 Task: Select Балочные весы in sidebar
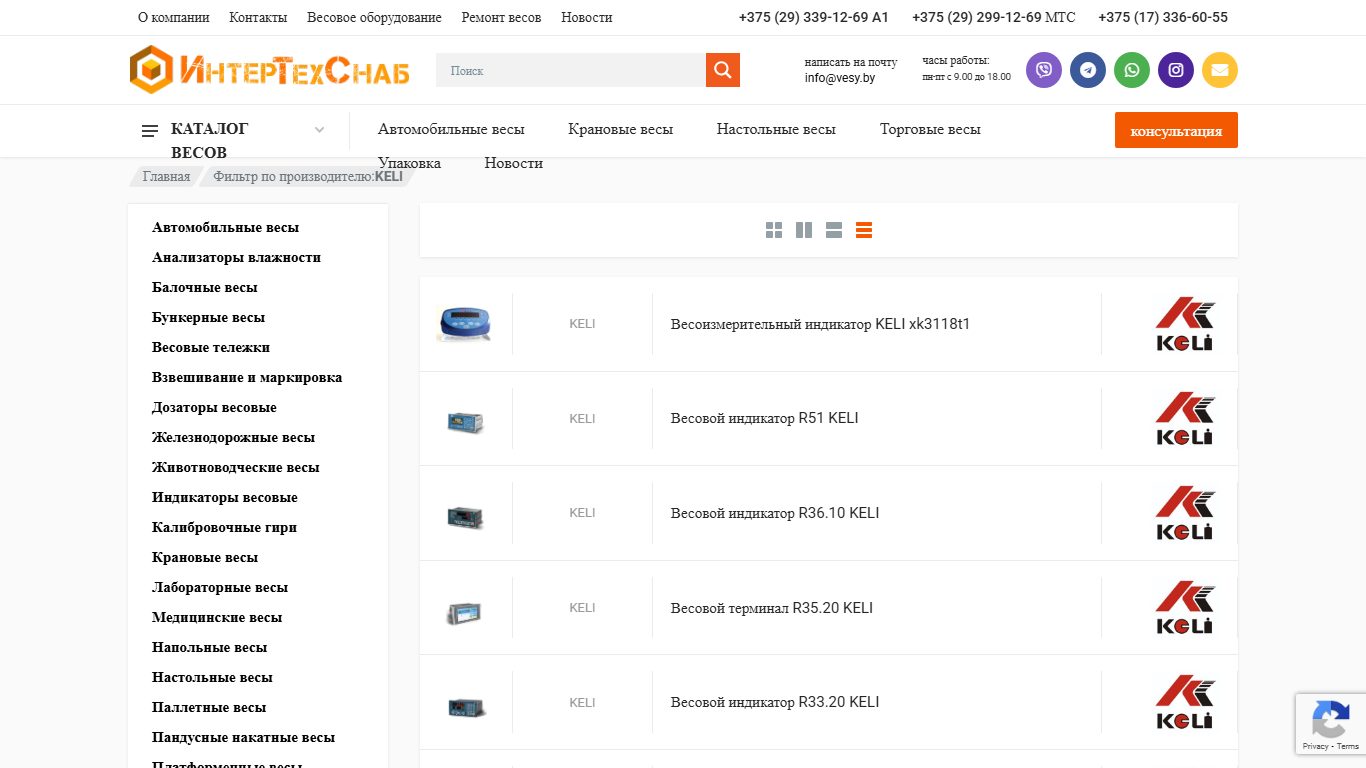click(x=205, y=287)
